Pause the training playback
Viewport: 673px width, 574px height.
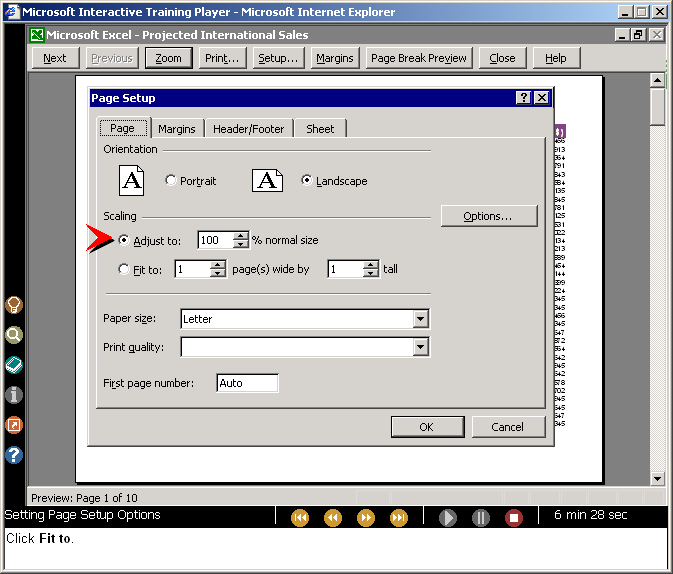(481, 517)
